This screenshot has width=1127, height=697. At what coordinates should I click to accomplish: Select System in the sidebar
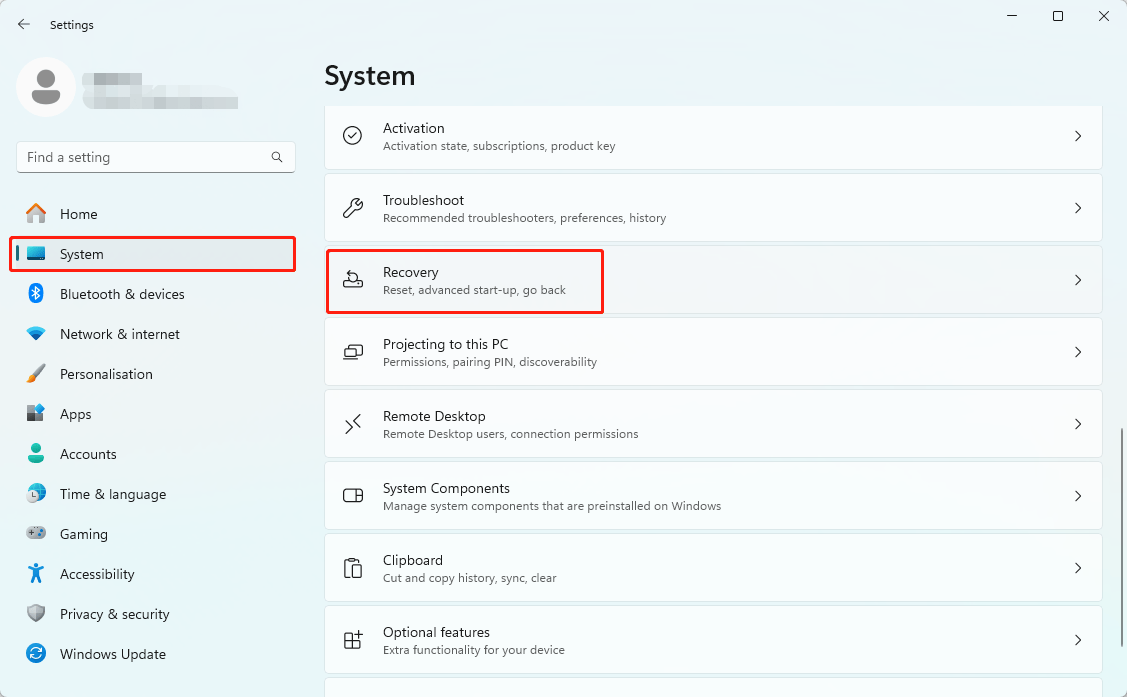point(81,254)
